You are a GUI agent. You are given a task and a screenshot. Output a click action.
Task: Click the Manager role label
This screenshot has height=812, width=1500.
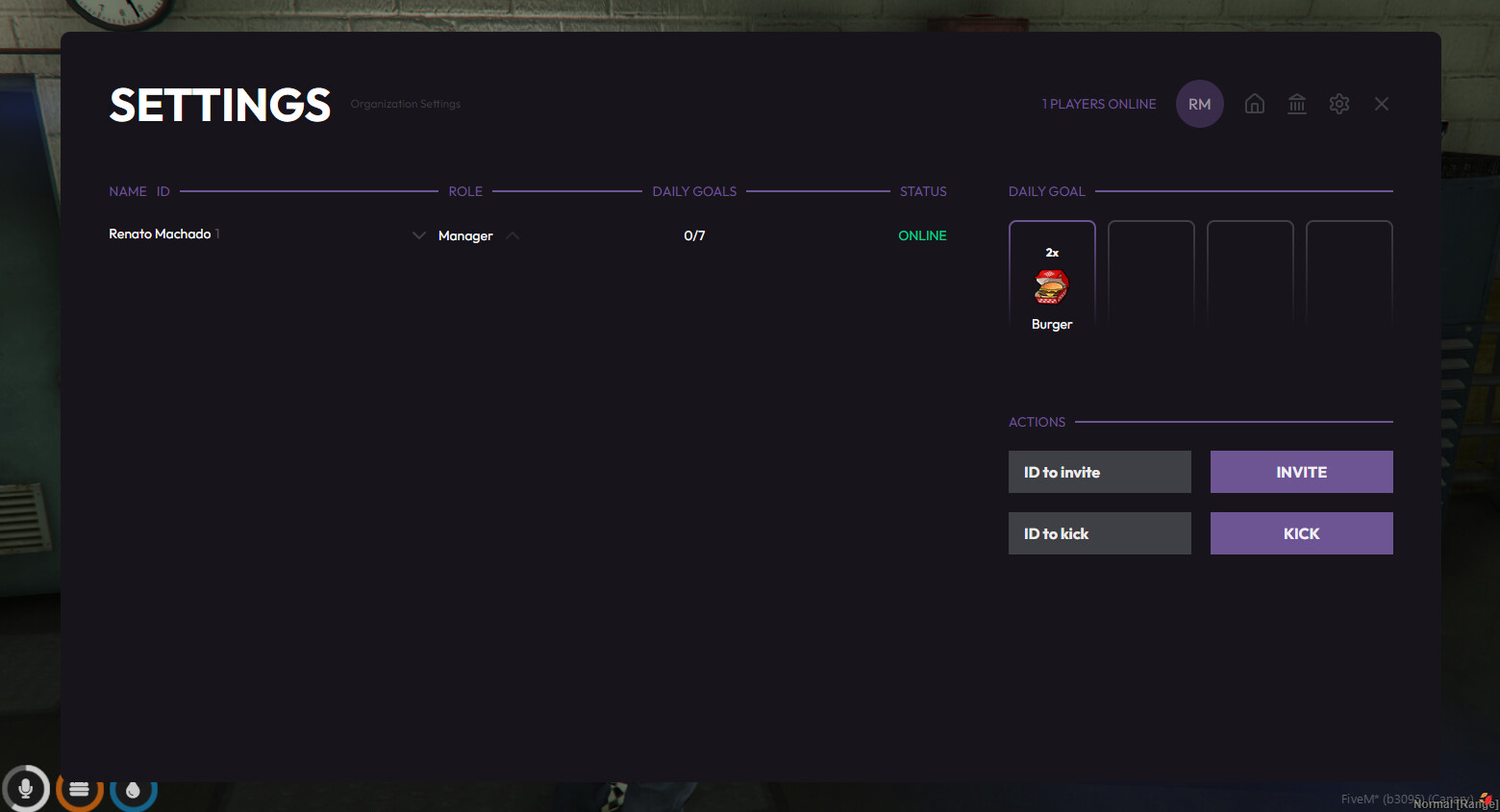point(465,236)
